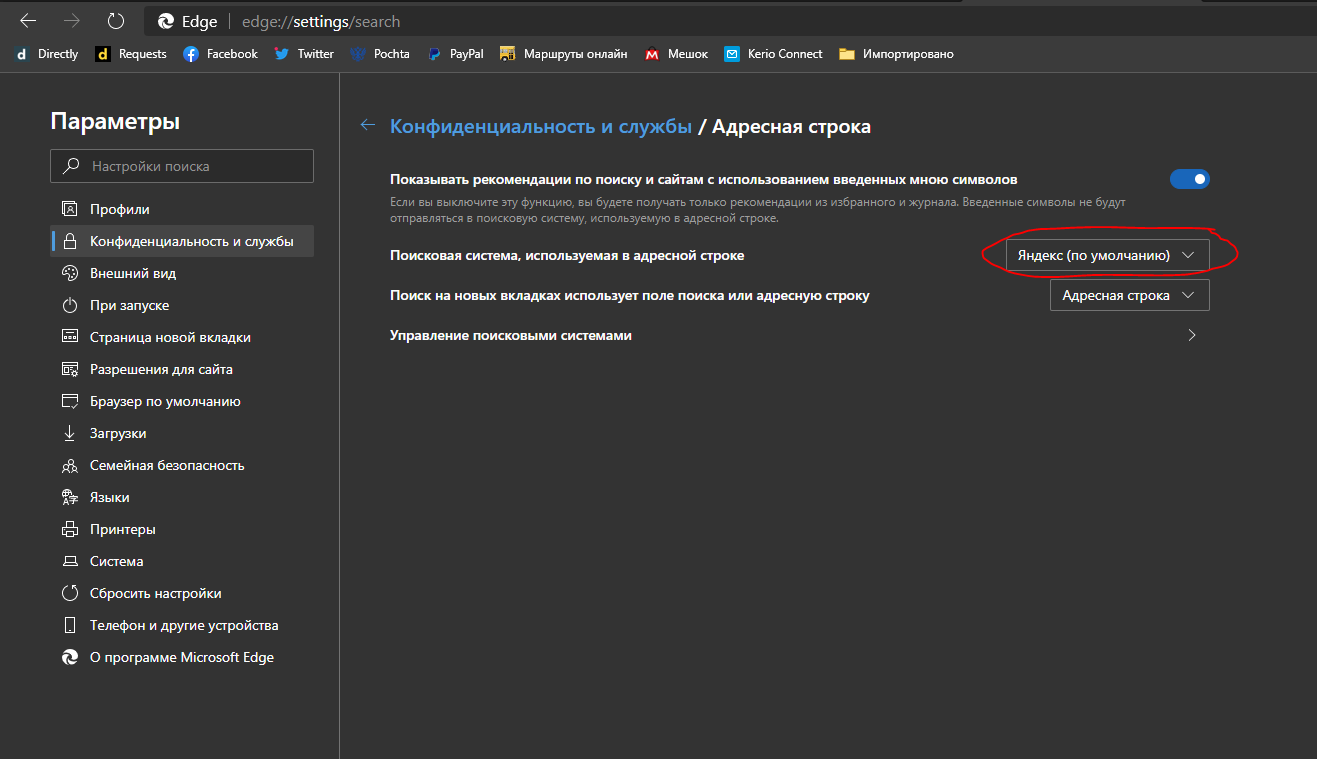
Task: Open Сбросить настройки section
Action: coord(181,593)
